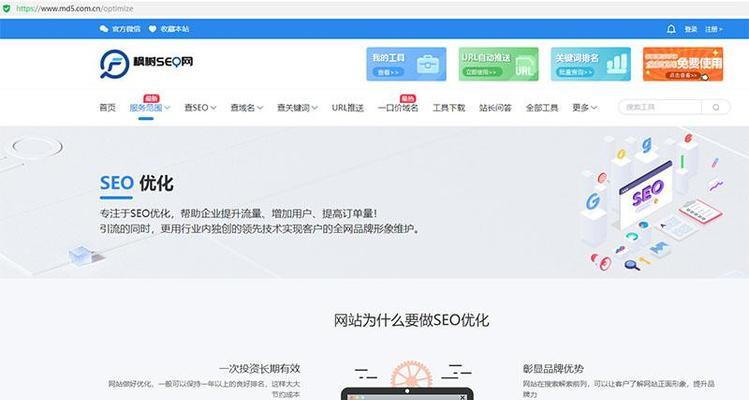The width and height of the screenshot is (749, 400).
Task: Click the SEO 优化 banner heading
Action: [x=137, y=183]
